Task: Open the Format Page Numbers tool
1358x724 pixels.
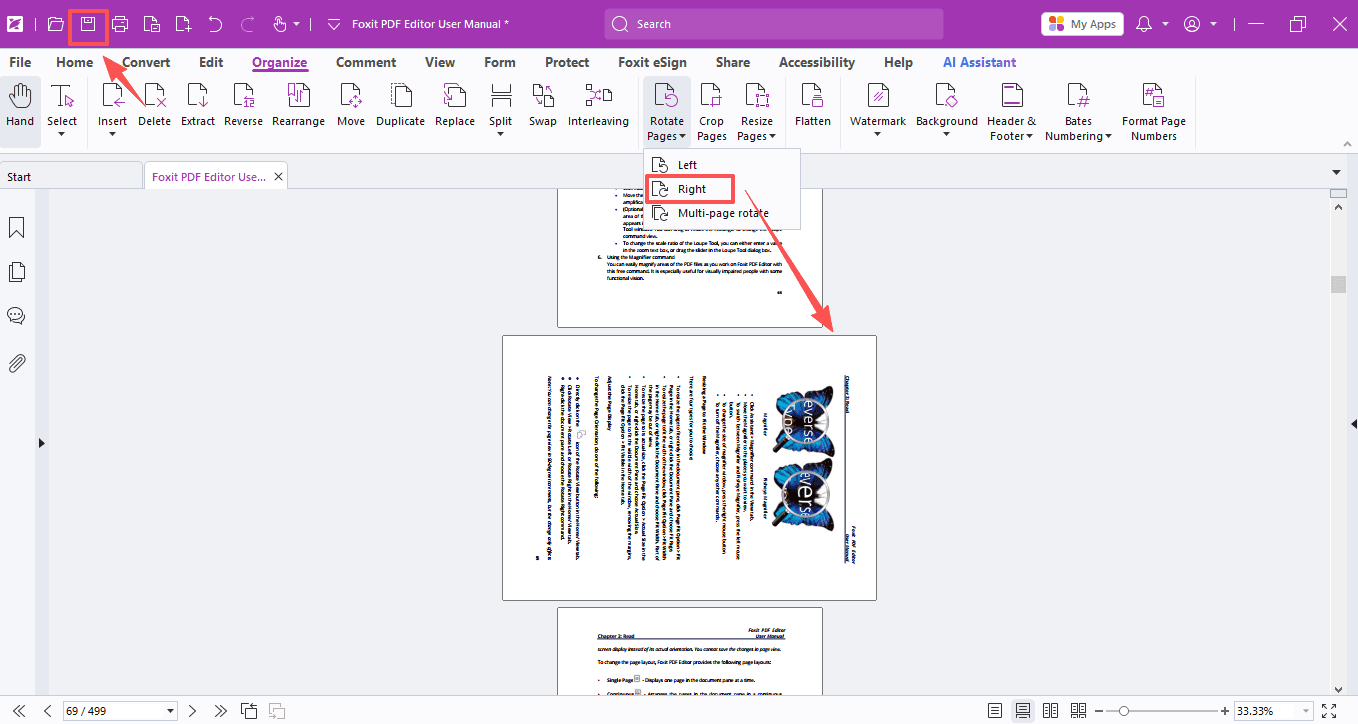Action: [x=1154, y=112]
